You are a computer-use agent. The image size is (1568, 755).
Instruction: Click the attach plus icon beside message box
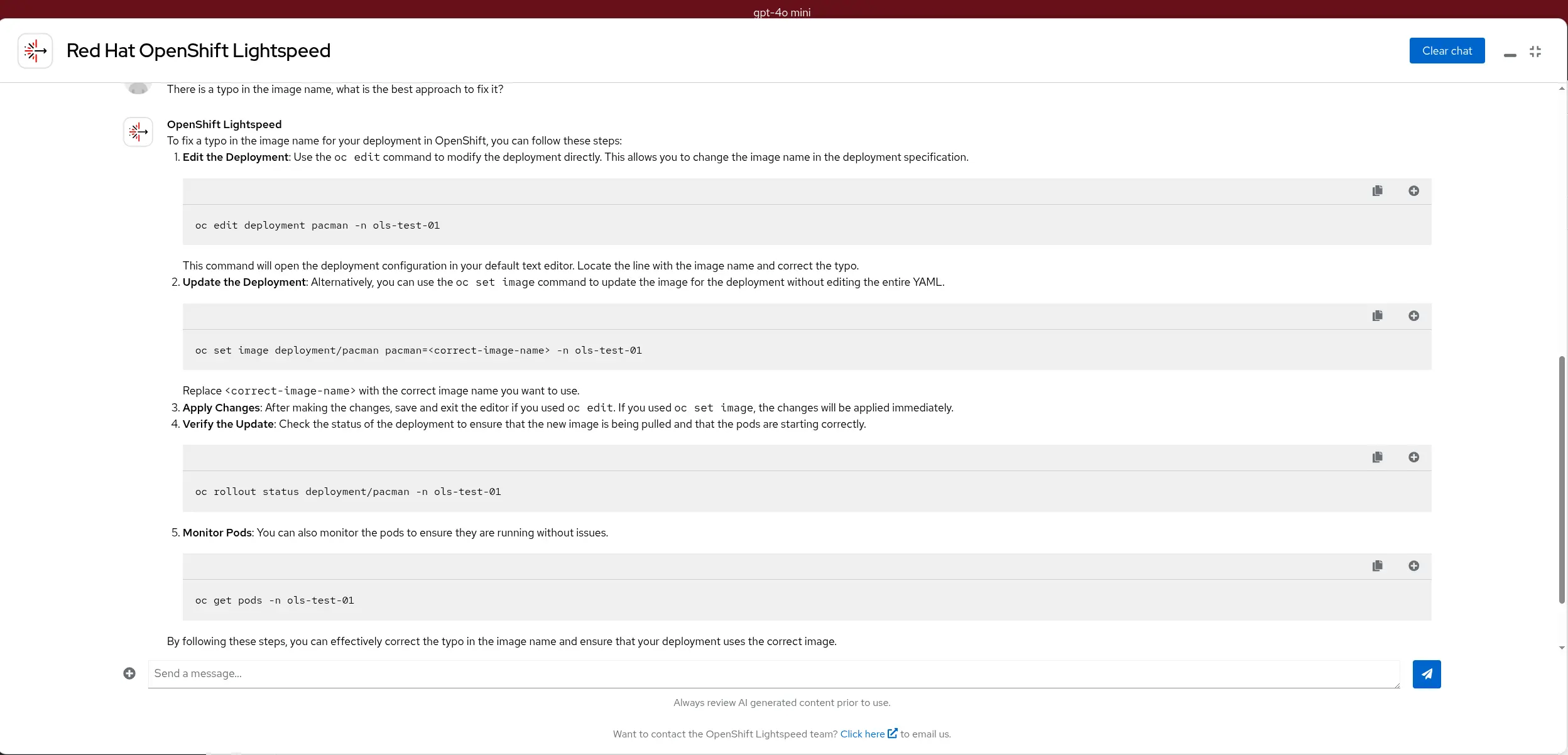coord(129,673)
